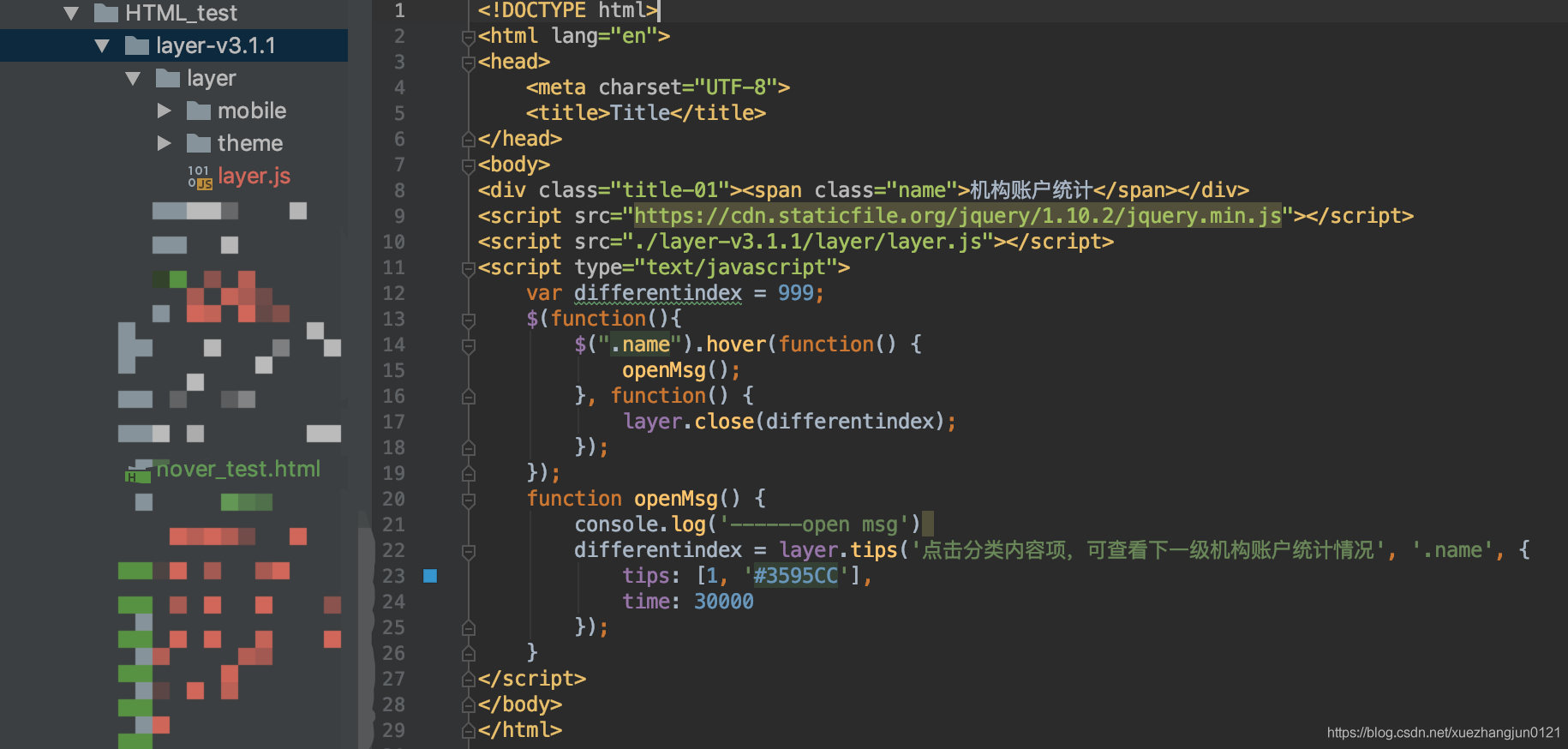Select the HTML_test folder icon
This screenshot has width=1568, height=749.
click(x=106, y=13)
